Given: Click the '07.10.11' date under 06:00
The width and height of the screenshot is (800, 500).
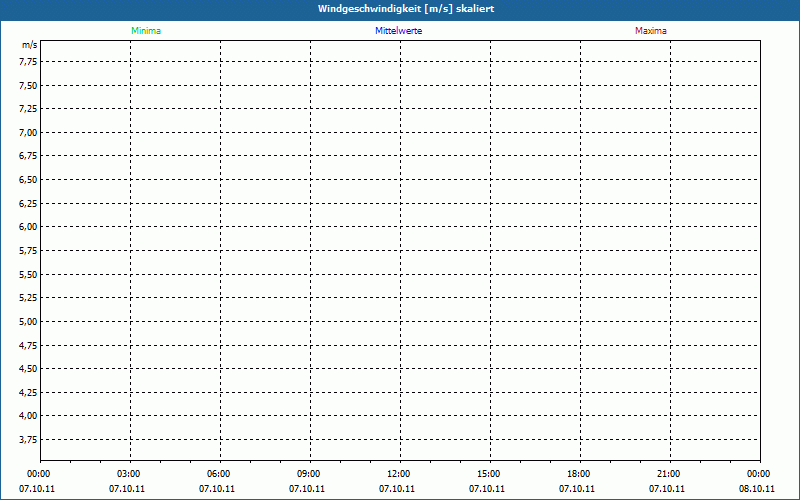Looking at the screenshot, I should click(217, 489).
